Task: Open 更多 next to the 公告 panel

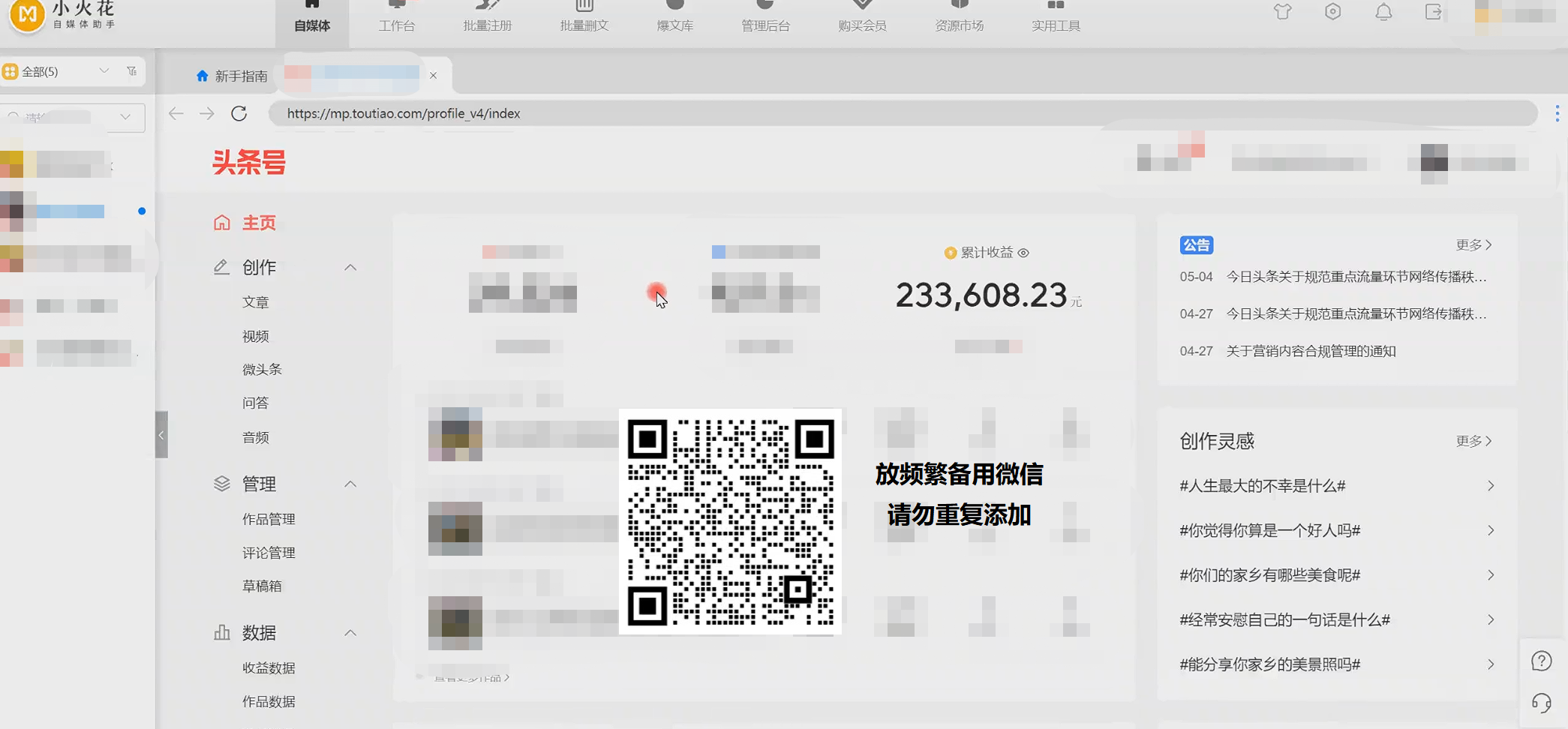Action: [1472, 244]
